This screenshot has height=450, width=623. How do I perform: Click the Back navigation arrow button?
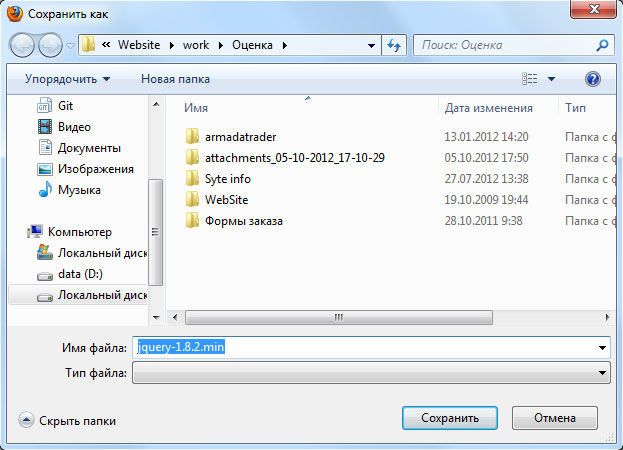pyautogui.click(x=22, y=45)
